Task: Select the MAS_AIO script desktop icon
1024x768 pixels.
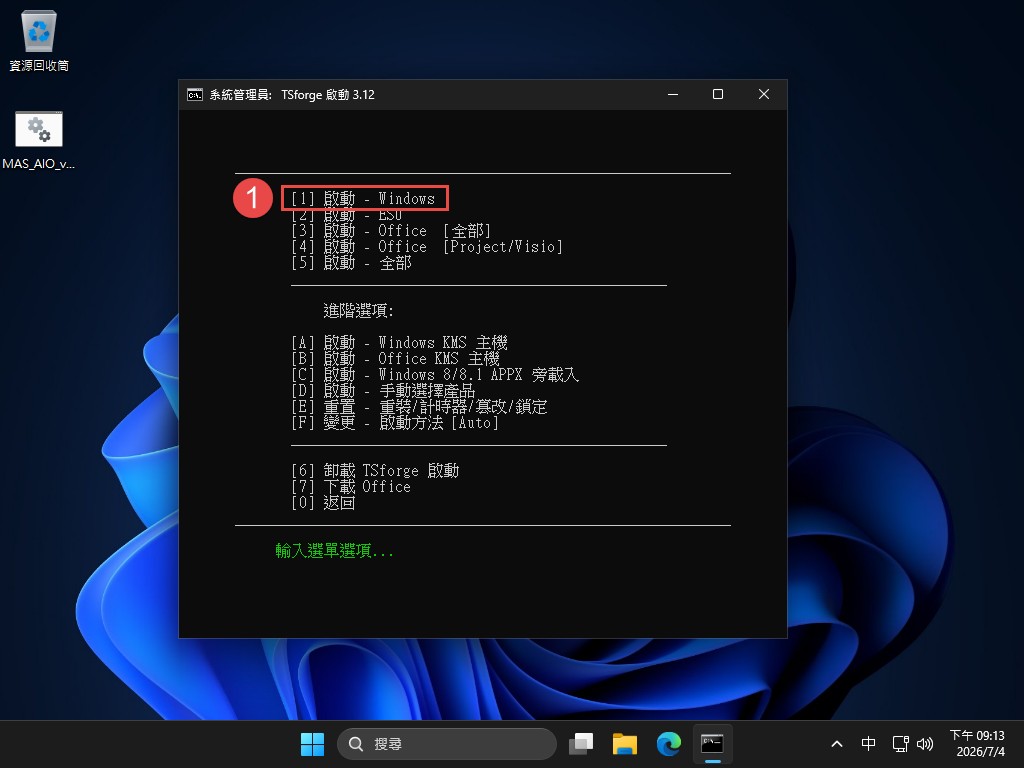Action: 39,140
